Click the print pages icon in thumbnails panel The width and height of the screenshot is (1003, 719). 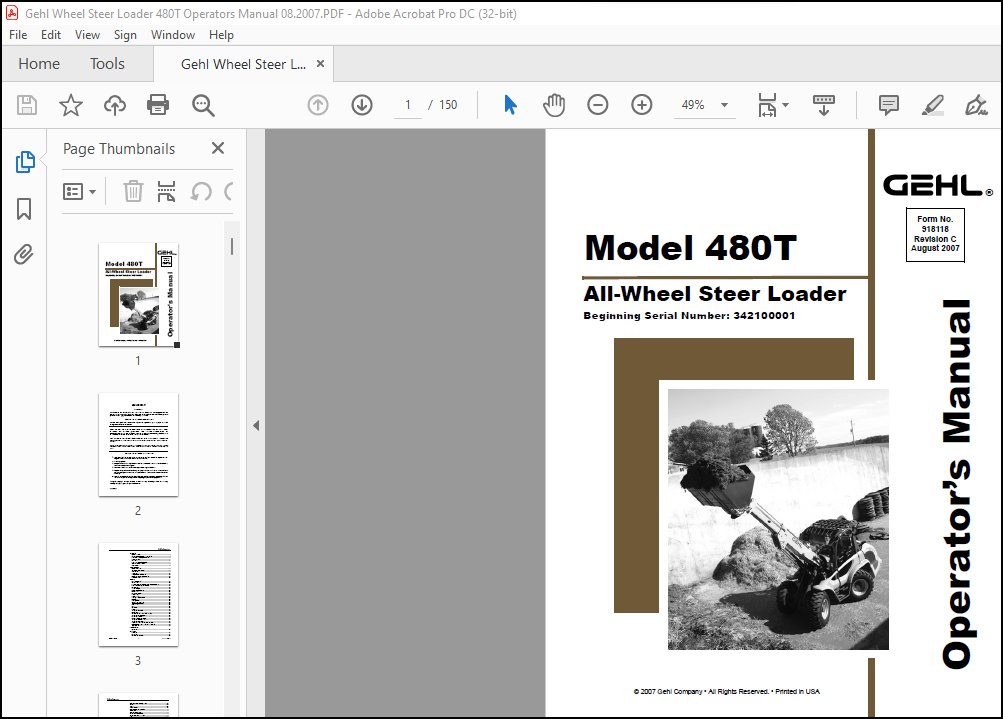pos(166,191)
